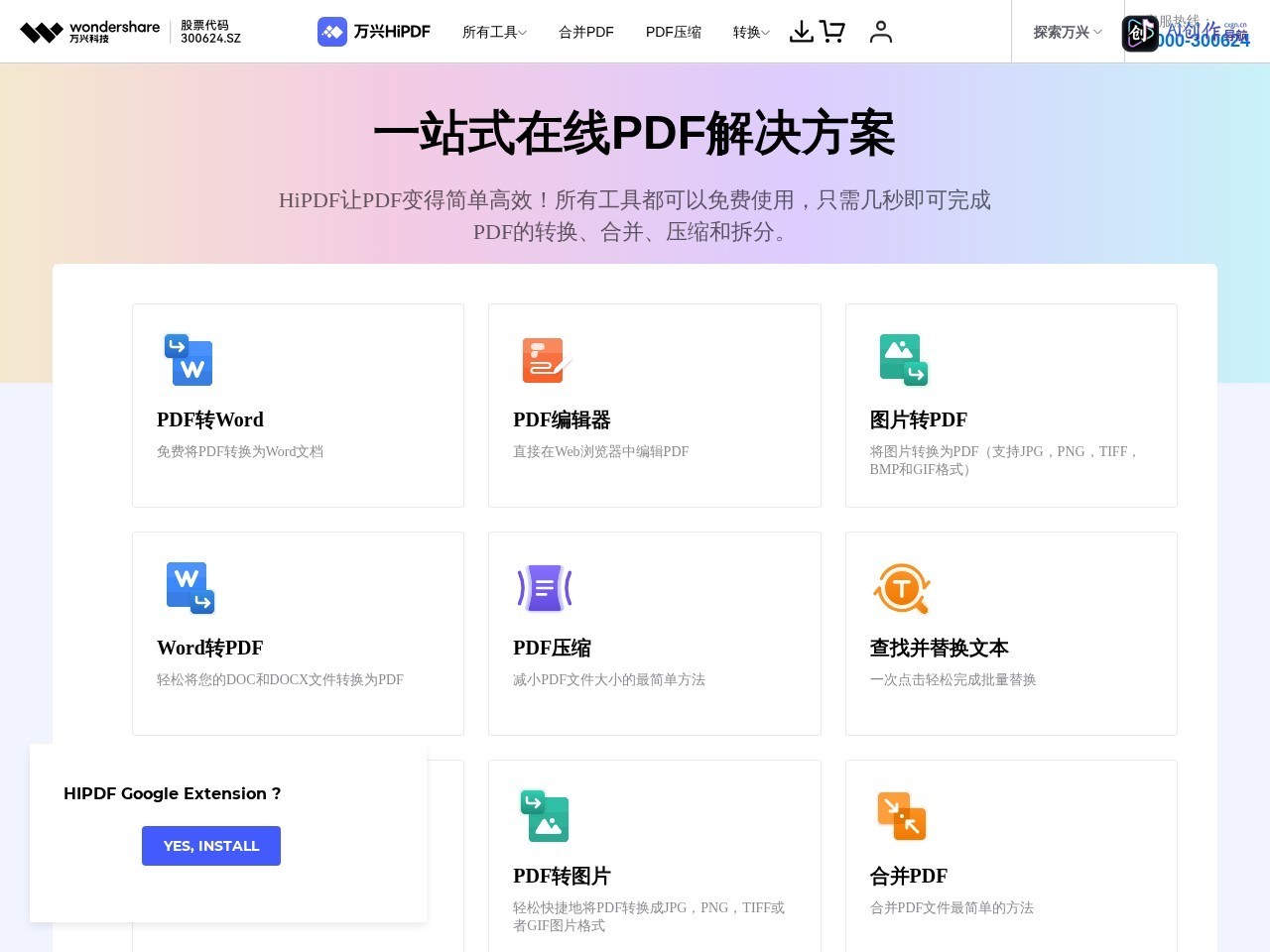
Task: Click the text 轻松将您的DOC和DOCX文件转换为PDF
Action: tap(280, 679)
